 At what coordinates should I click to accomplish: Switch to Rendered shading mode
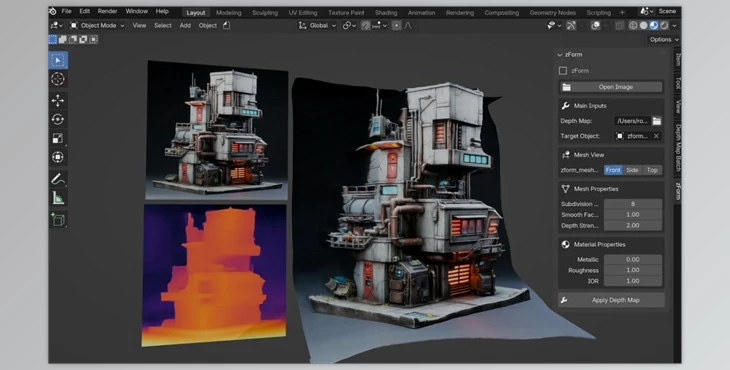[x=664, y=26]
